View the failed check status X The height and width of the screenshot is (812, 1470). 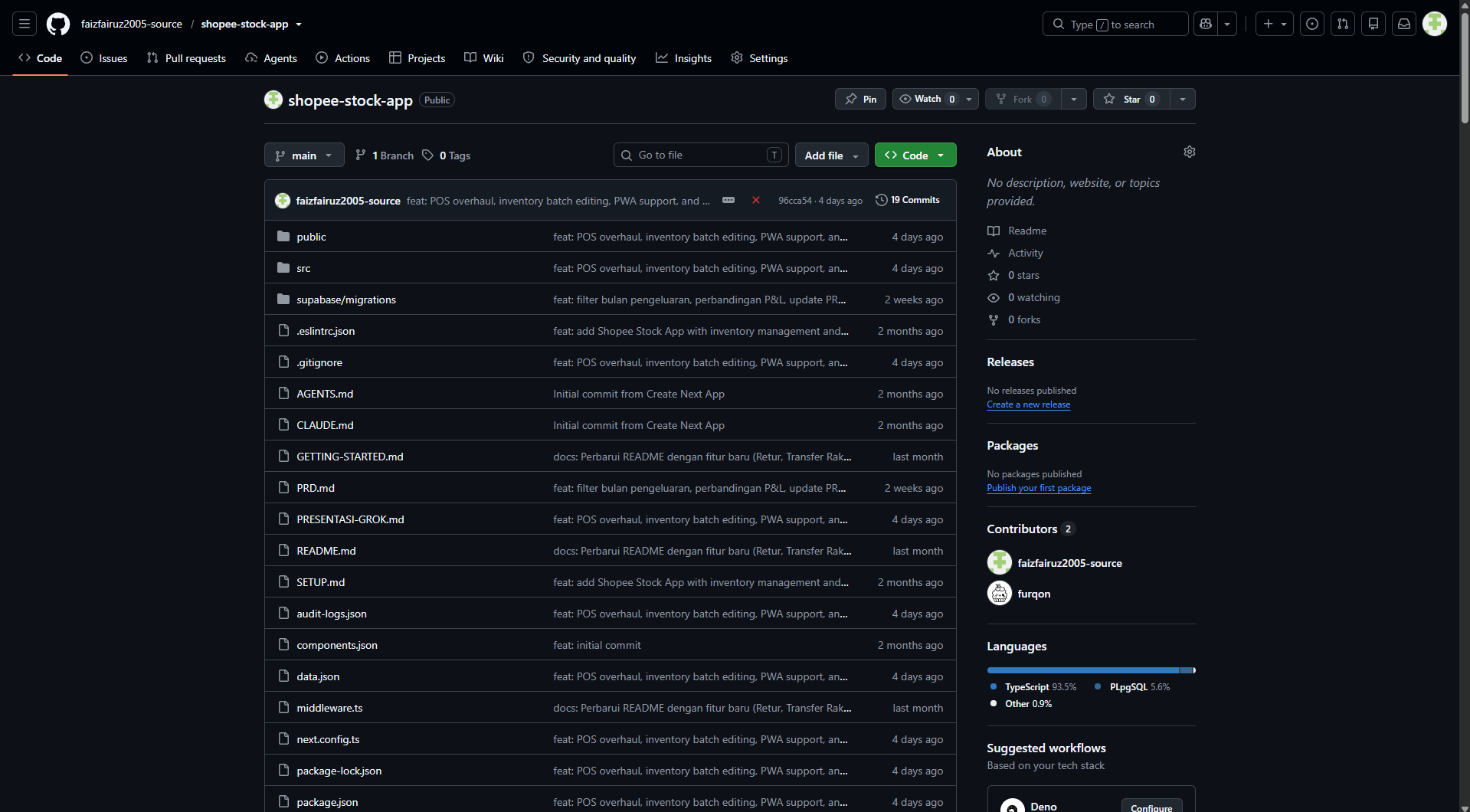(756, 200)
